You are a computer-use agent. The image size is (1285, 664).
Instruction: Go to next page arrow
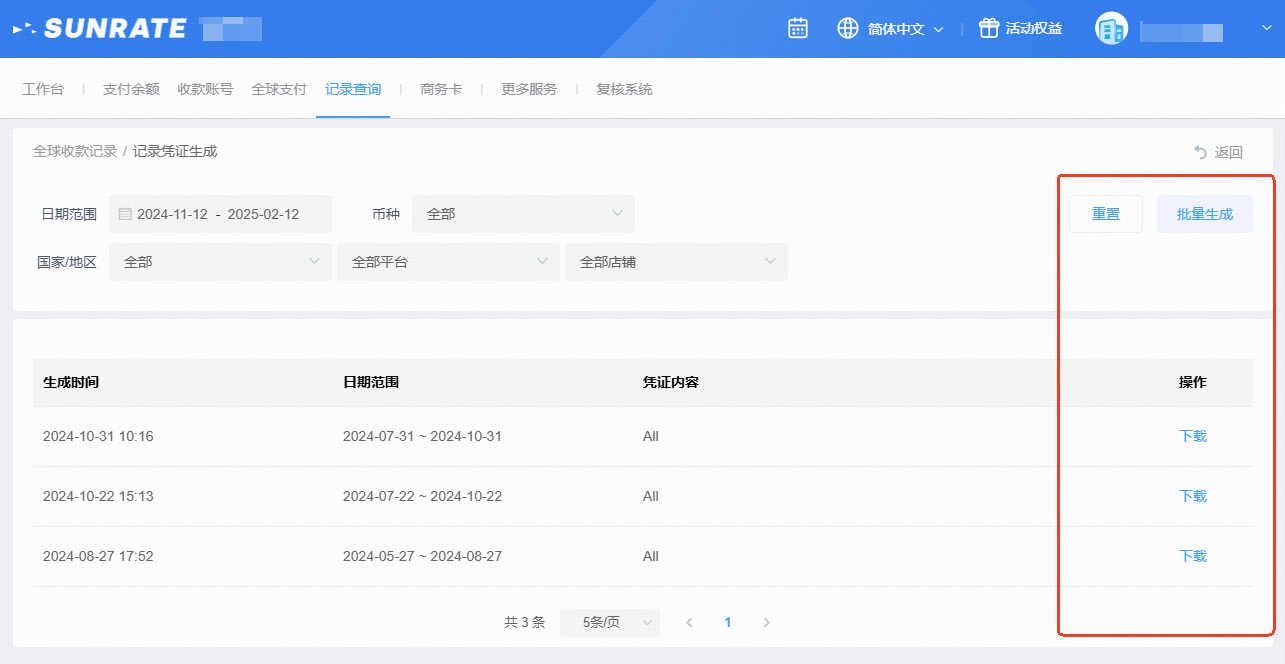click(x=767, y=622)
